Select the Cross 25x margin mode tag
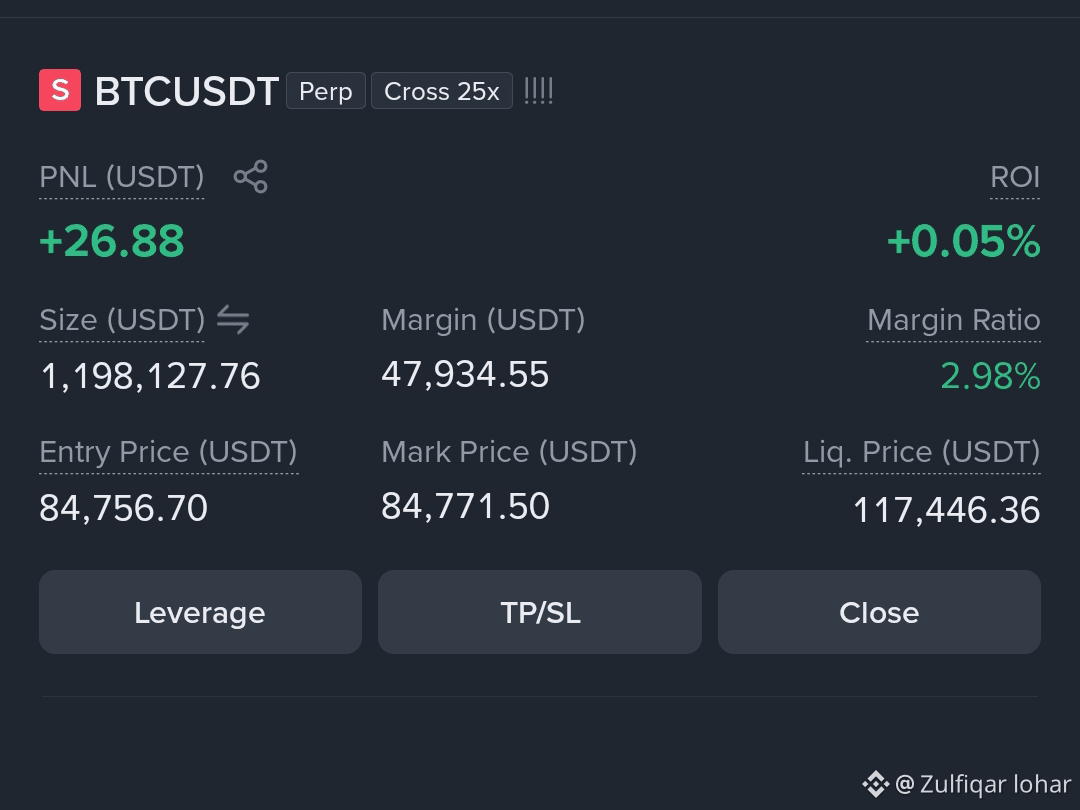Viewport: 1080px width, 810px height. [x=442, y=91]
